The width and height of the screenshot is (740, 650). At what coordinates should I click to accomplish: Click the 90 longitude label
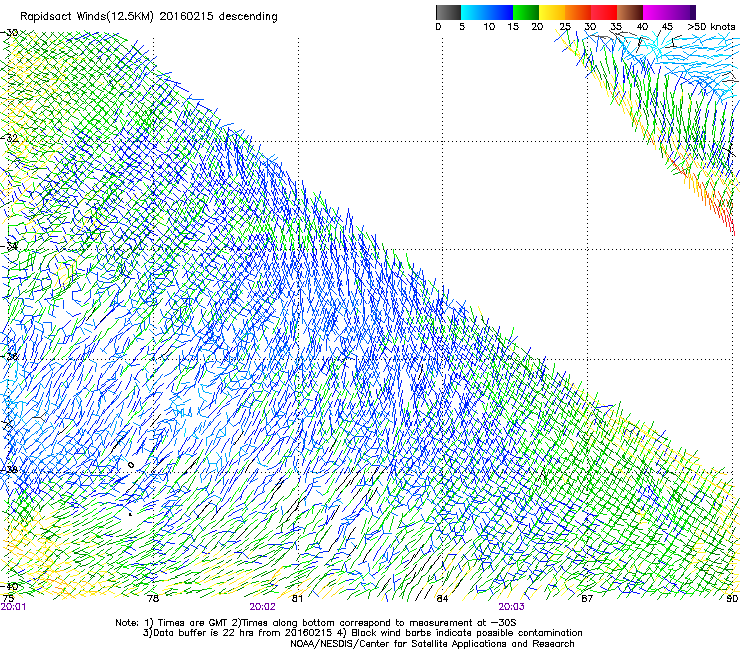point(732,598)
